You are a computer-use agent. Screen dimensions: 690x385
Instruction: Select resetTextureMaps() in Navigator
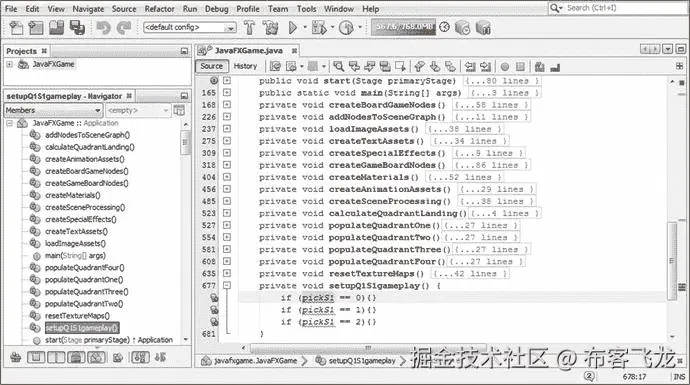click(77, 315)
